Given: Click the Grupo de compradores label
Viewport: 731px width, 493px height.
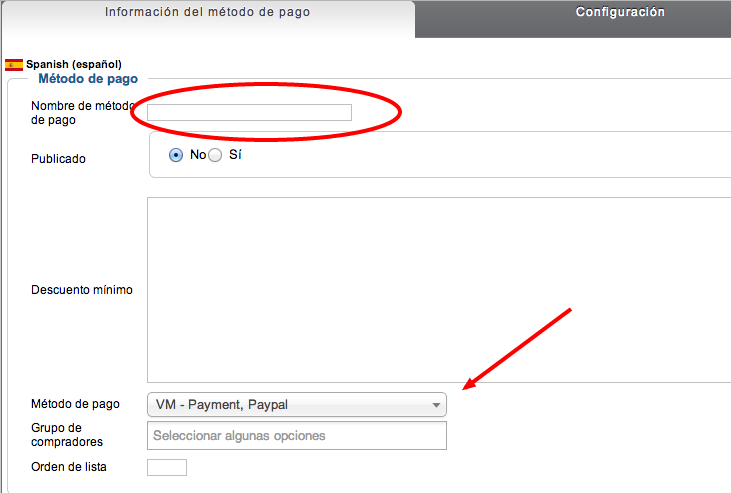Looking at the screenshot, I should 67,435.
